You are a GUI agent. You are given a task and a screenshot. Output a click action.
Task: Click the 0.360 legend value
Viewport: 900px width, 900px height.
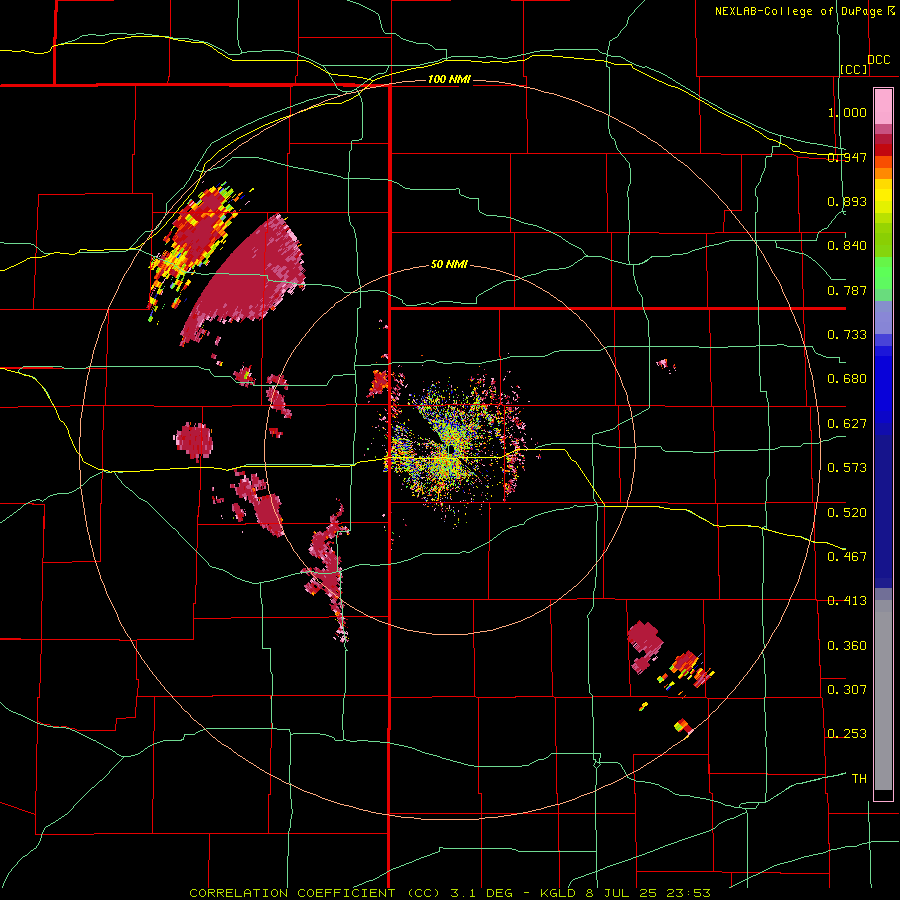[847, 646]
